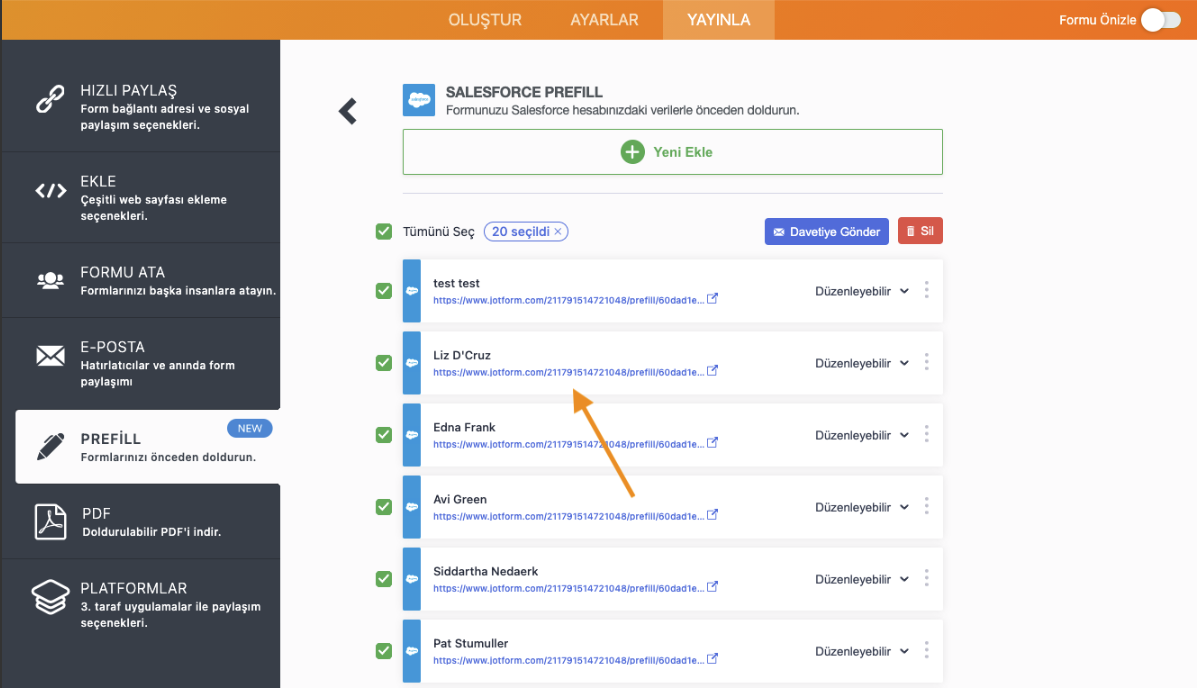Open the prefill URL link for test test
The height and width of the screenshot is (688, 1197).
click(568, 300)
